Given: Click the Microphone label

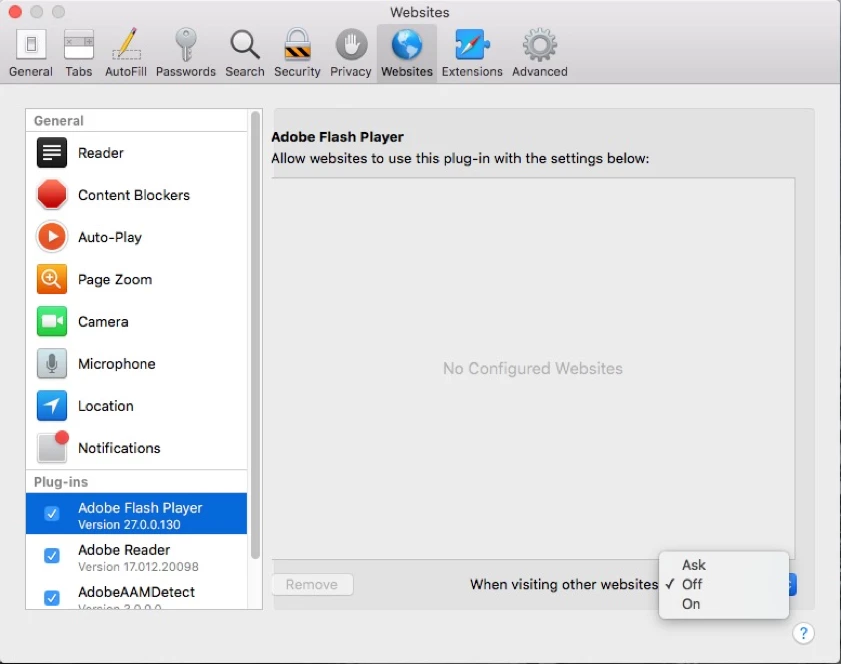Looking at the screenshot, I should click(116, 364).
